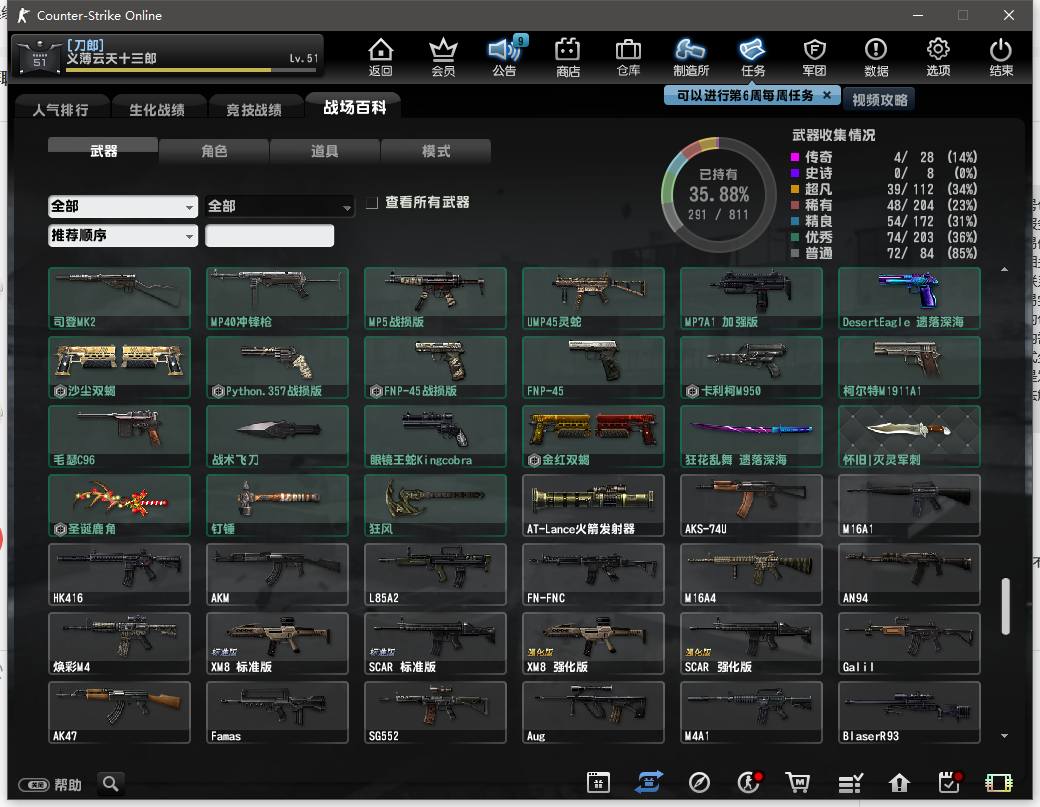Click the checklist icon in bottom toolbar
This screenshot has width=1040, height=807.
point(850,784)
